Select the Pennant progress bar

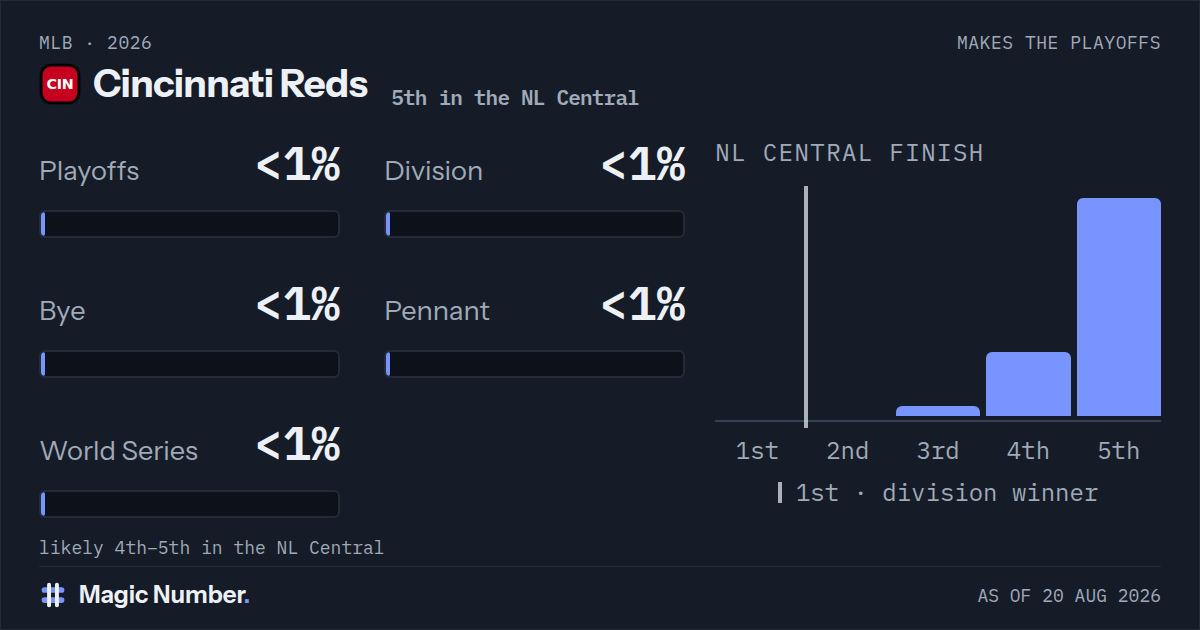[x=535, y=364]
